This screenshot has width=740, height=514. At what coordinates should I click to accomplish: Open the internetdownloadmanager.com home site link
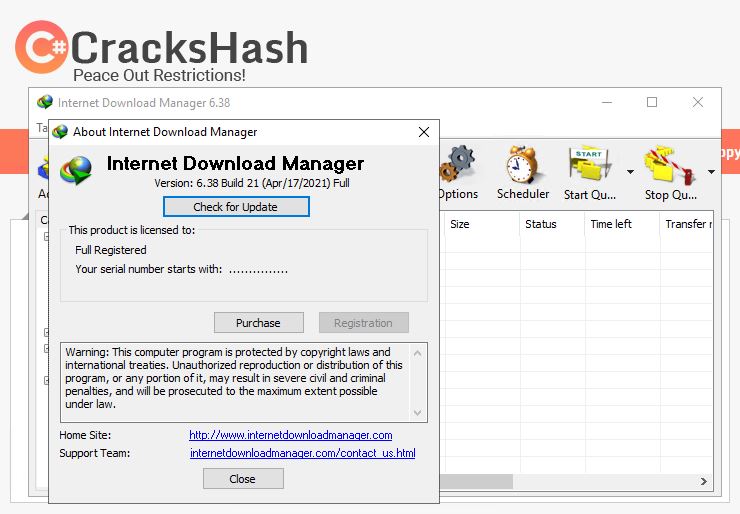[290, 435]
